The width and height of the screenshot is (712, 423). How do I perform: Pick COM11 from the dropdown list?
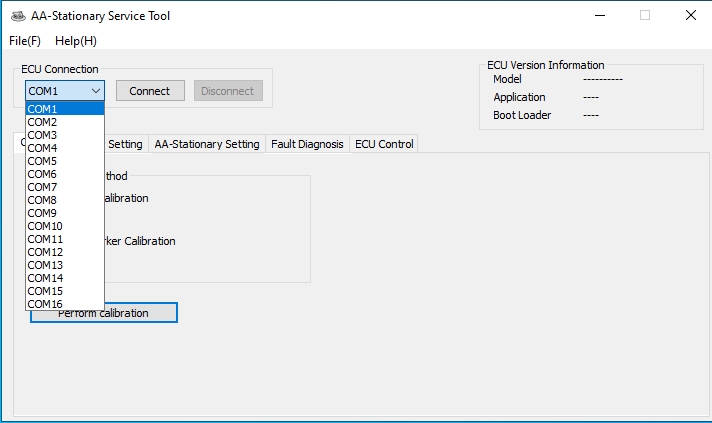[65, 239]
